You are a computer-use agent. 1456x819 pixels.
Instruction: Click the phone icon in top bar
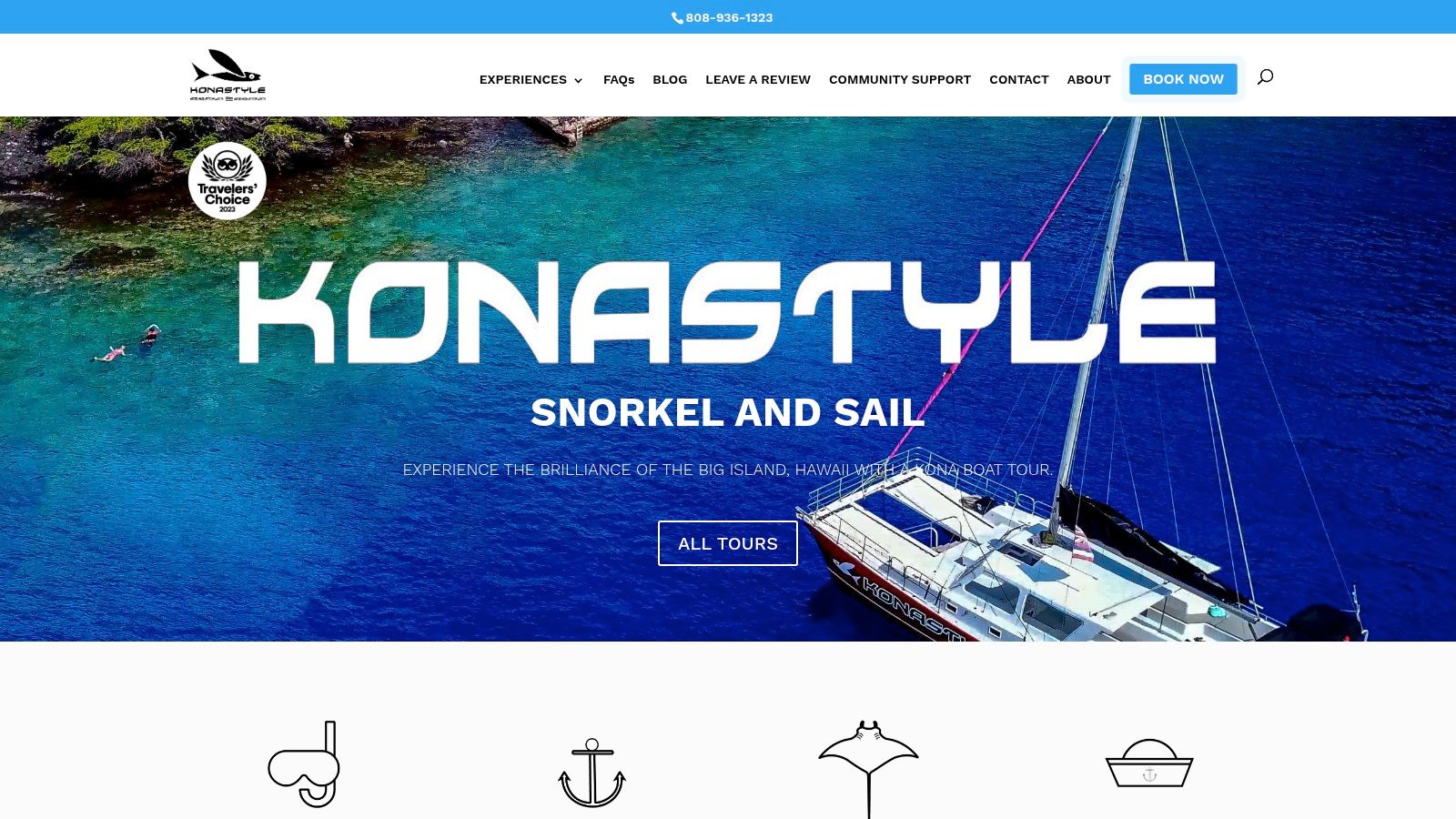(677, 17)
